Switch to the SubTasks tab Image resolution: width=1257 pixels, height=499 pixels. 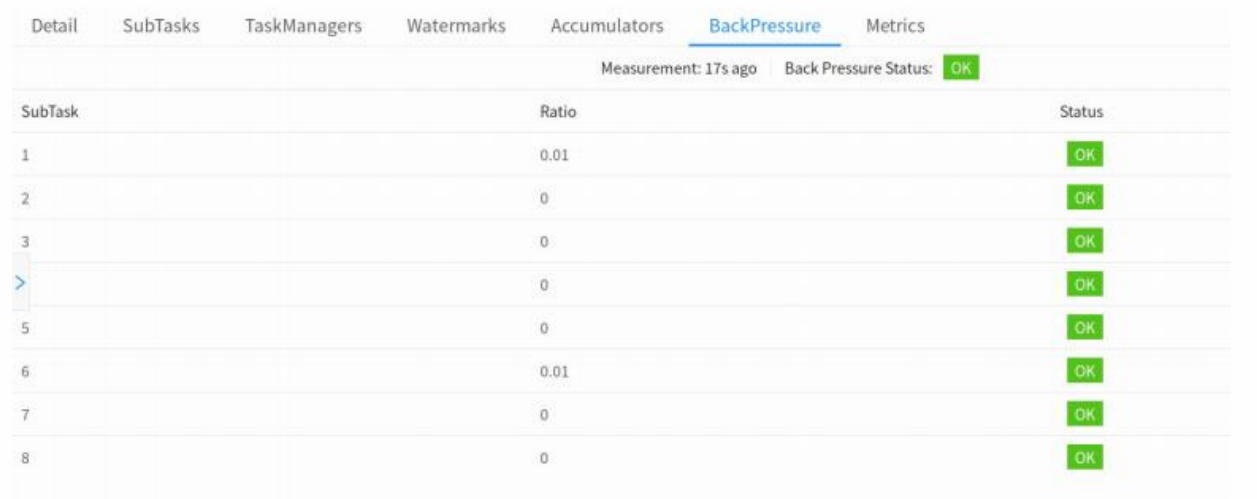[159, 25]
